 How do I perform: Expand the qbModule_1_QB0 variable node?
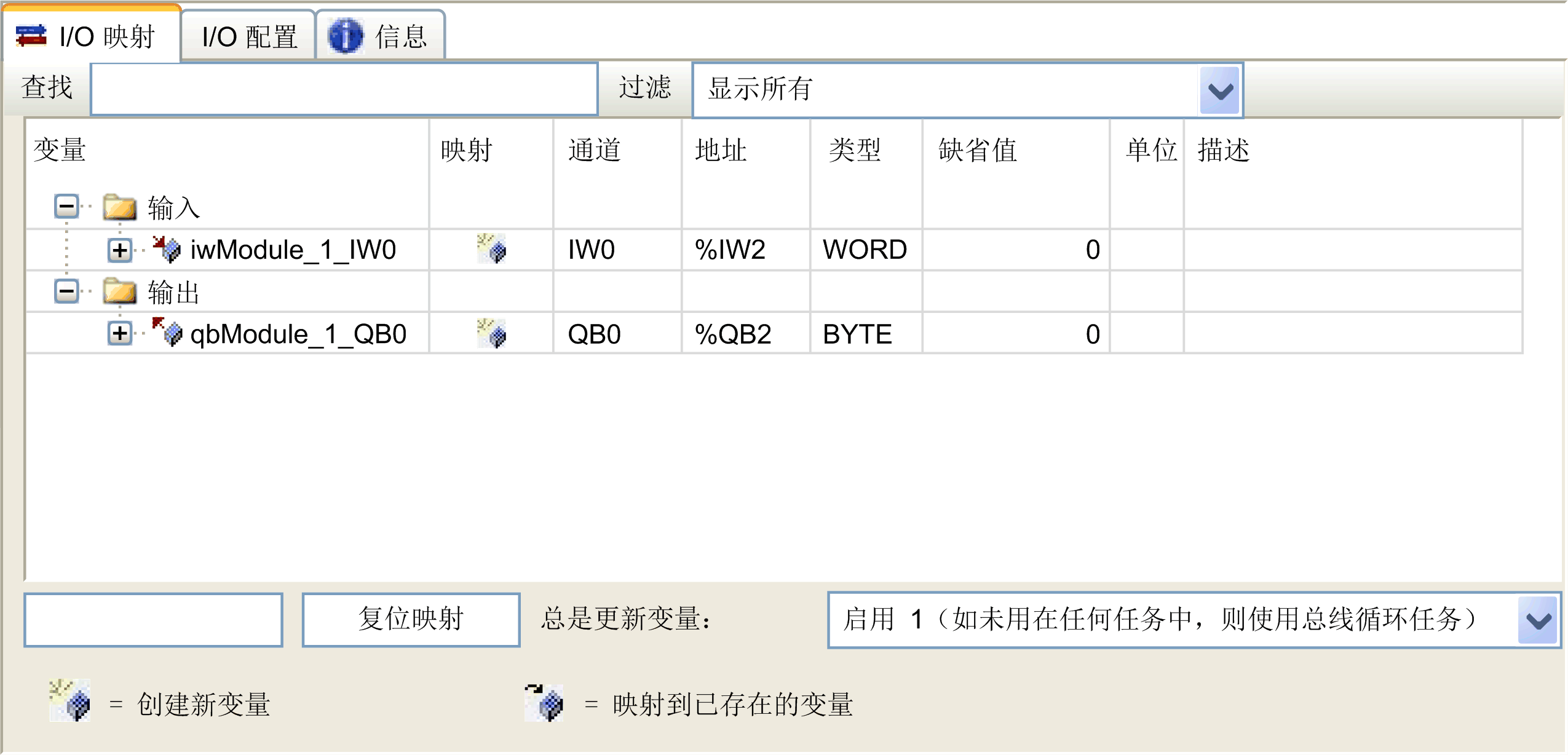[x=120, y=333]
